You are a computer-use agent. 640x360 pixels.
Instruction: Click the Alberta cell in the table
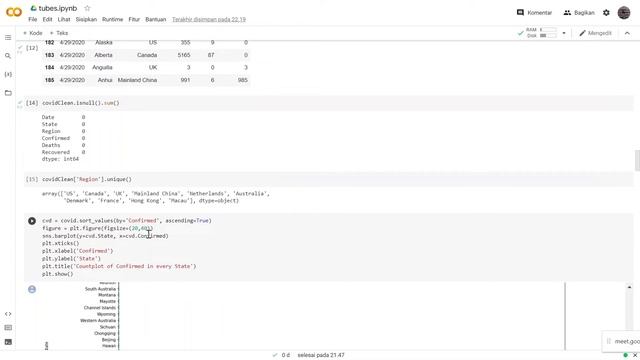103,55
